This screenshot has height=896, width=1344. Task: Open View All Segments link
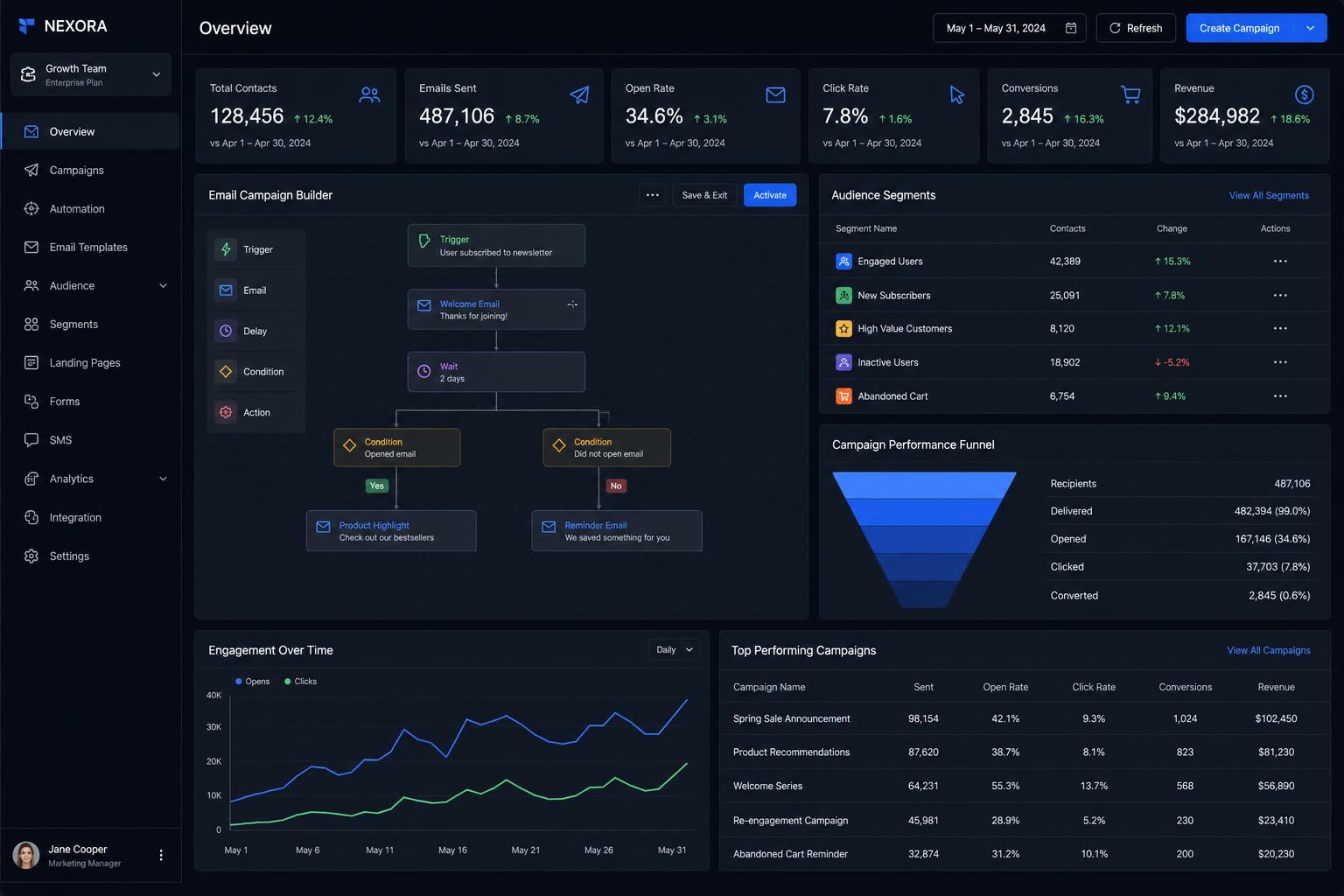[1269, 195]
